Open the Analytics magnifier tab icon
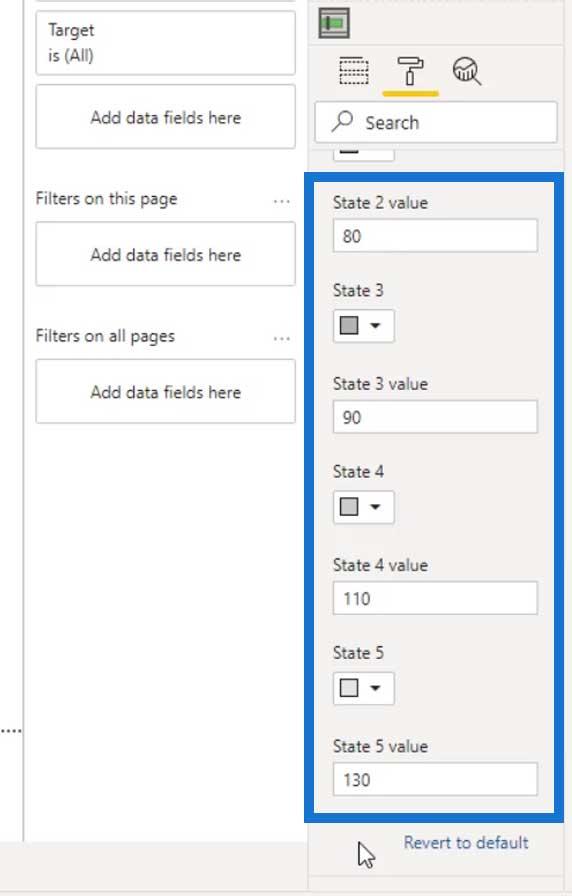This screenshot has width=572, height=896. click(x=467, y=71)
